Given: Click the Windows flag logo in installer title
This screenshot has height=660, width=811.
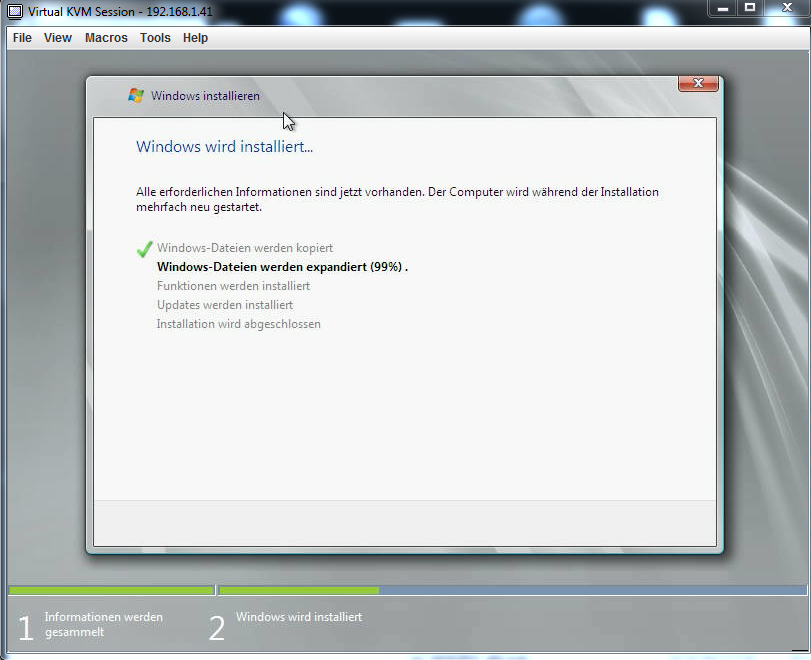Looking at the screenshot, I should click(136, 96).
